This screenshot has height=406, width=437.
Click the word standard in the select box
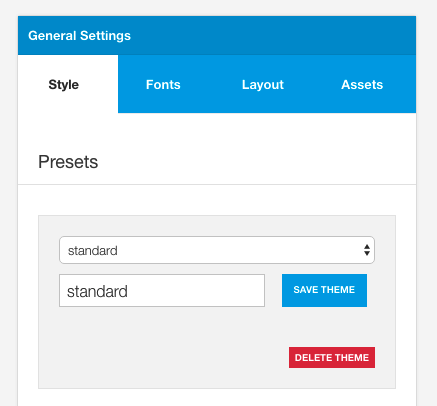(93, 251)
